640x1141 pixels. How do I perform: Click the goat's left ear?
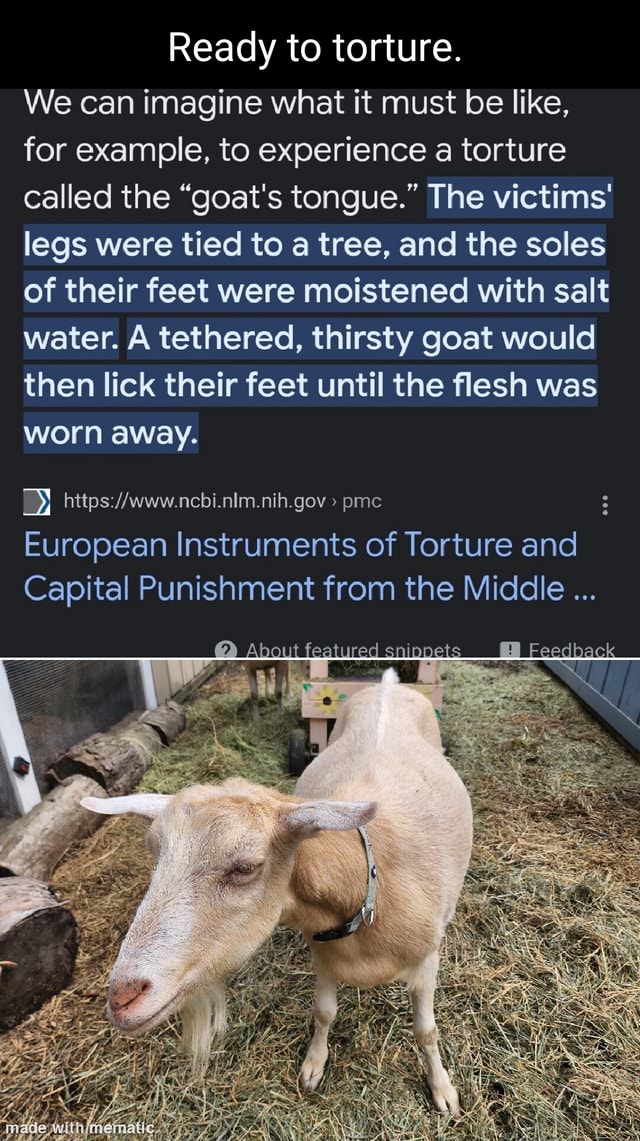tap(332, 815)
